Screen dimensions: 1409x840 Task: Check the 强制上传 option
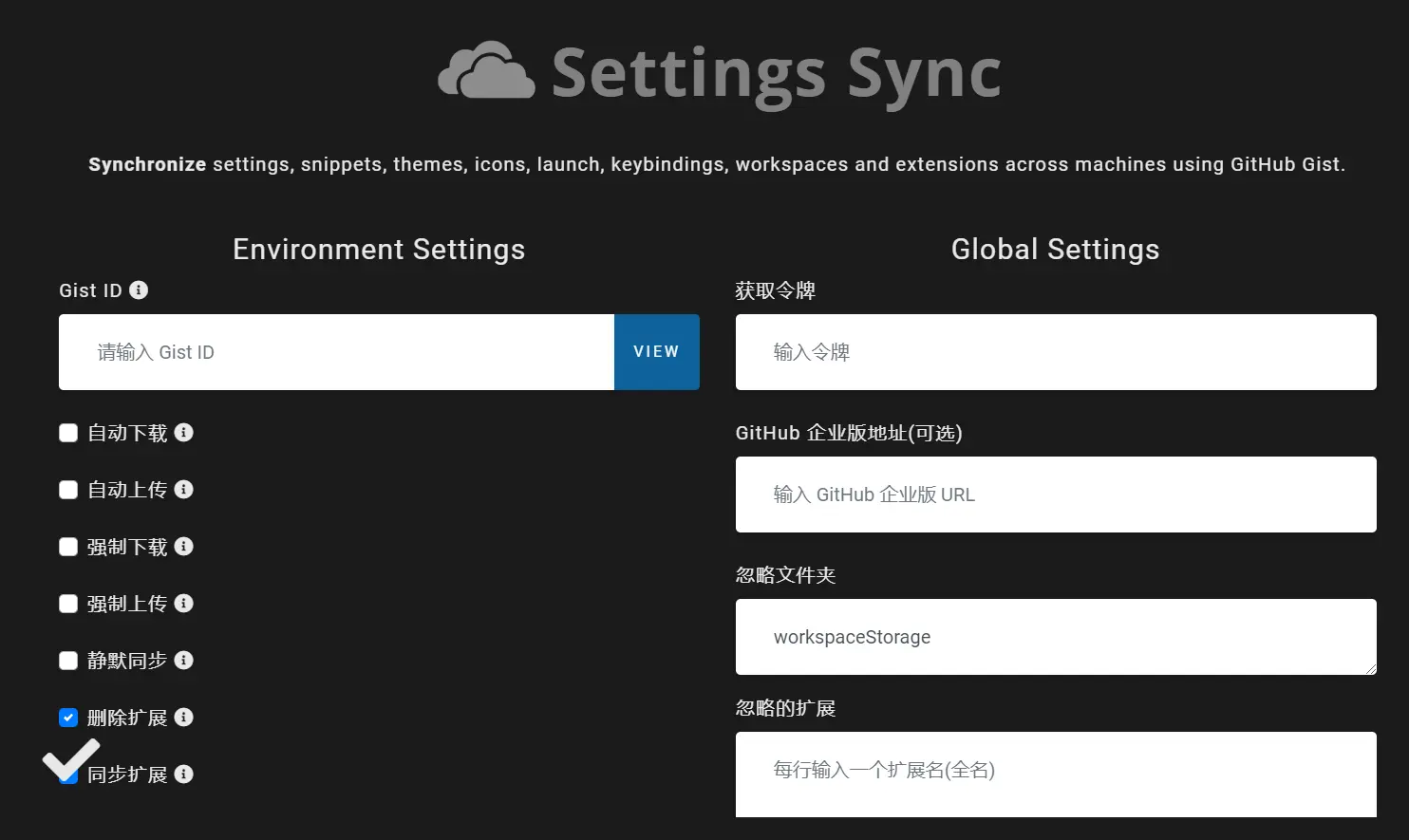tap(68, 605)
